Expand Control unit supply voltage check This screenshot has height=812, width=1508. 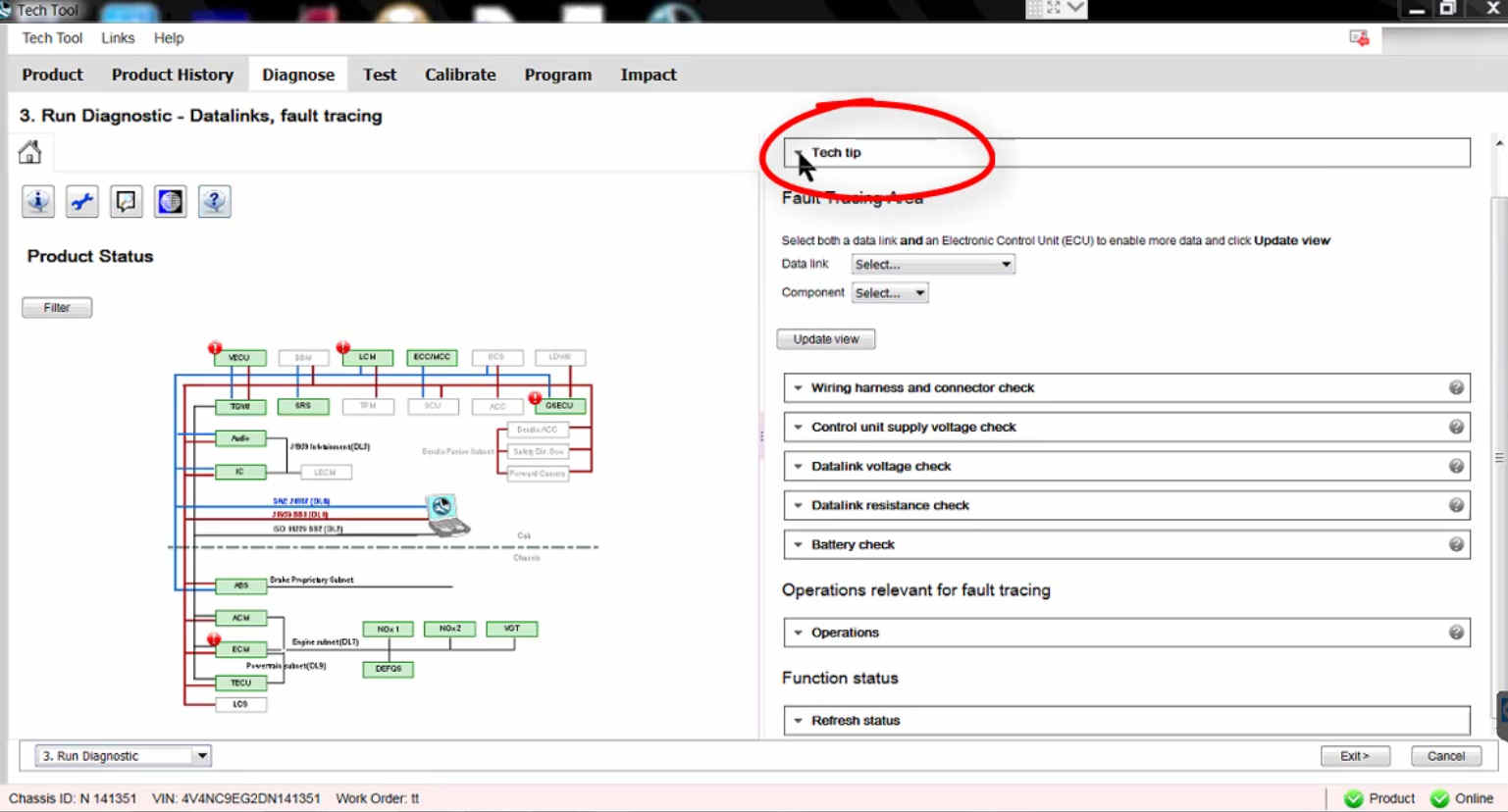[1127, 427]
